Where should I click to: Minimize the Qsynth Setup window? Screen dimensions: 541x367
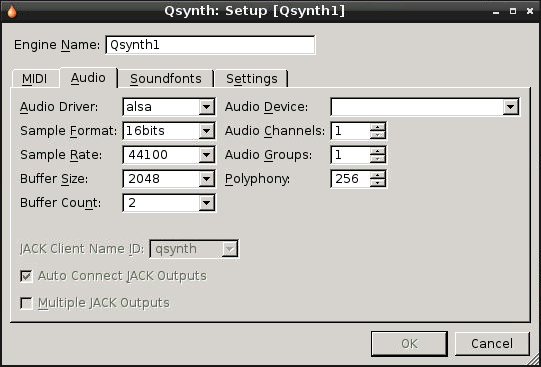(x=496, y=12)
